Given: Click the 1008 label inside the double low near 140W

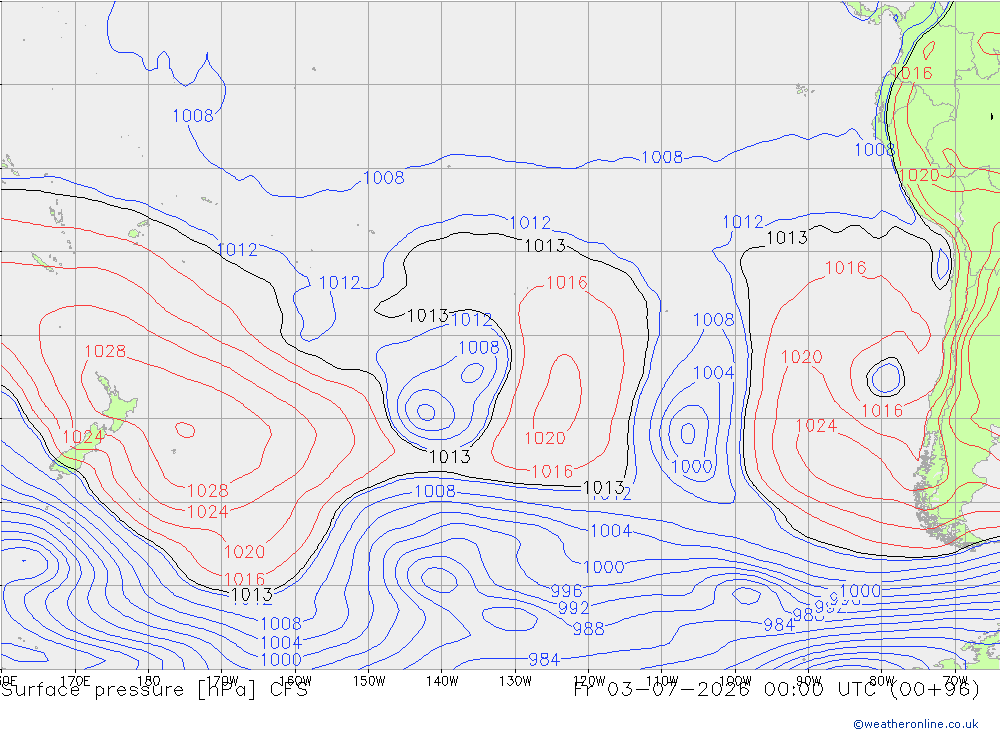Looking at the screenshot, I should [x=479, y=347].
